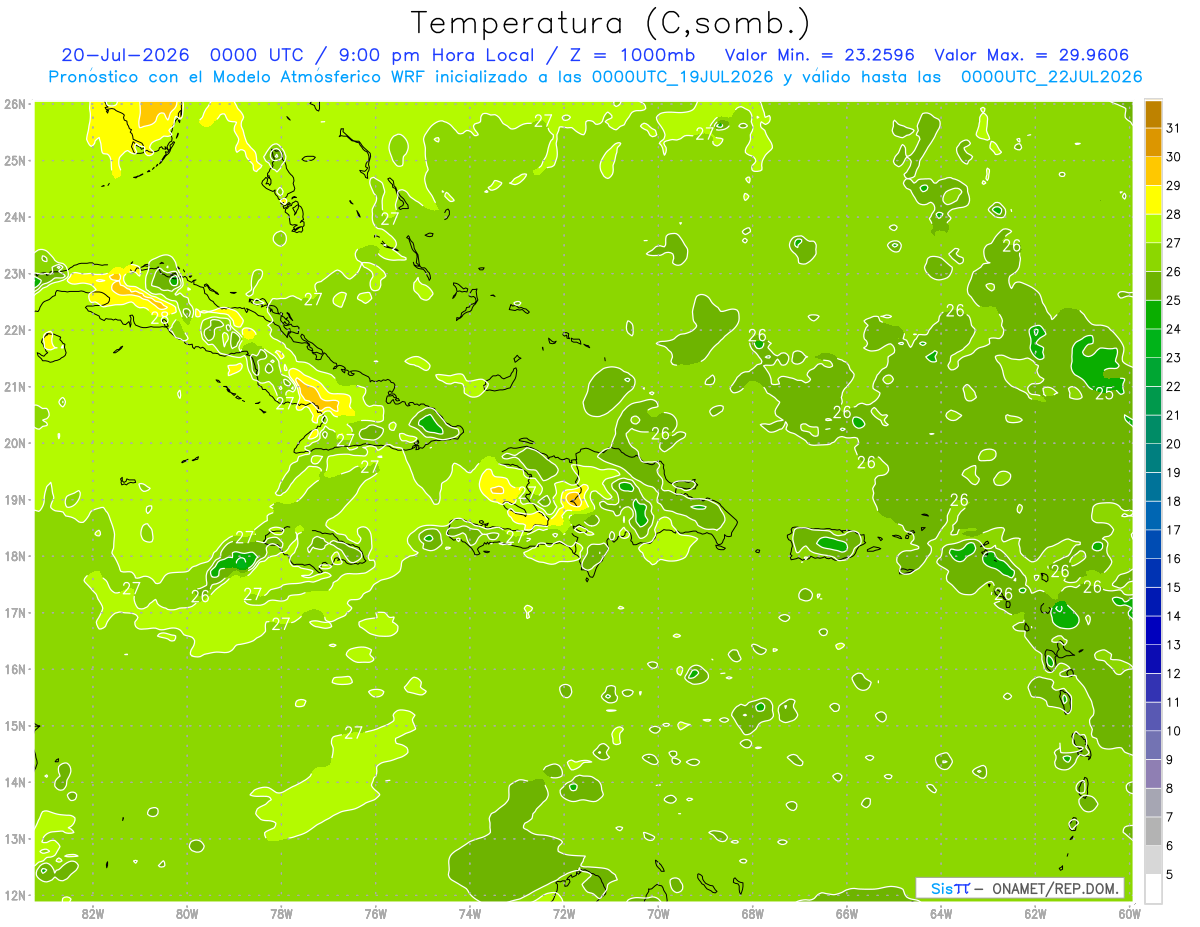
Task: Click the "20N" latitude axis label
Action: pos(14,443)
